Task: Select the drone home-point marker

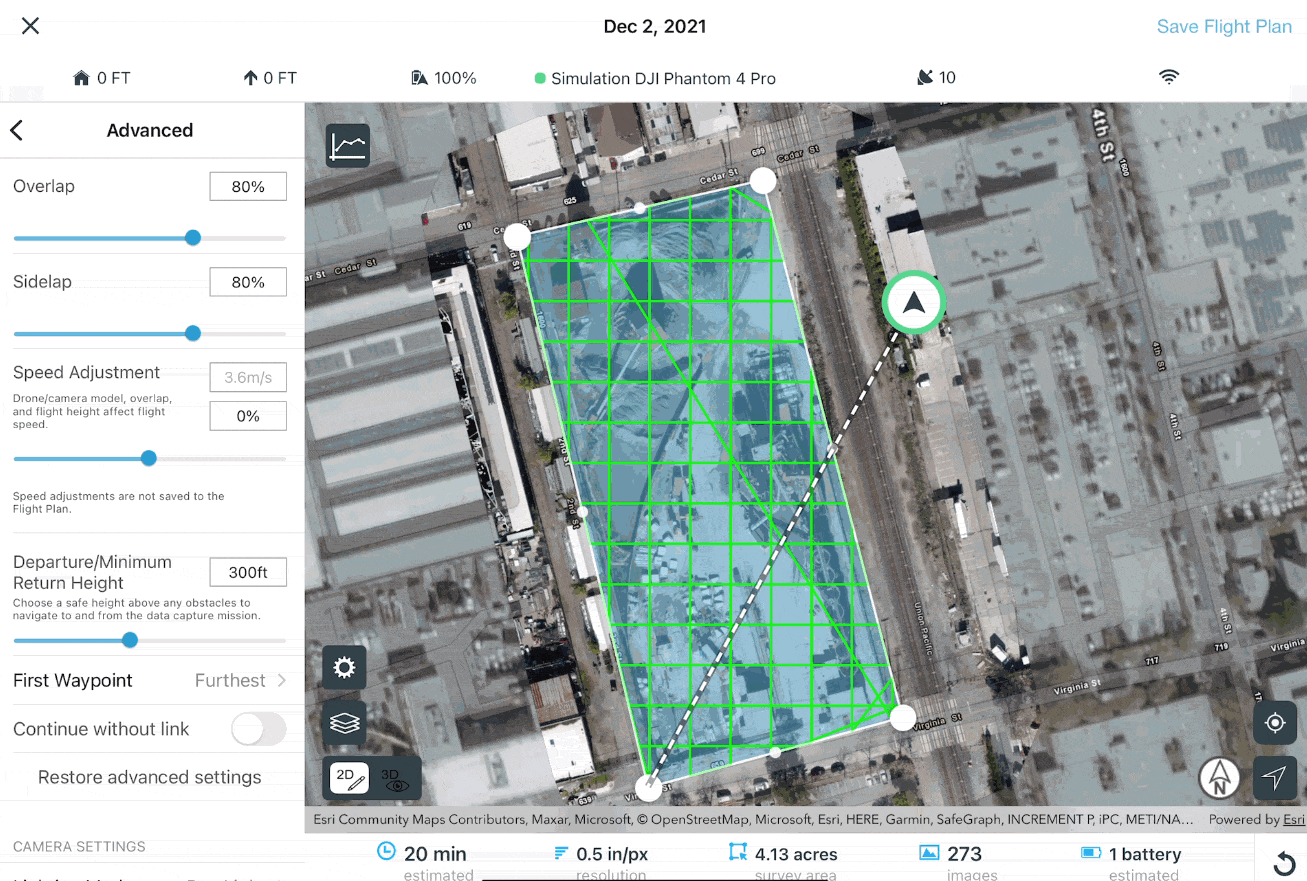Action: point(913,303)
